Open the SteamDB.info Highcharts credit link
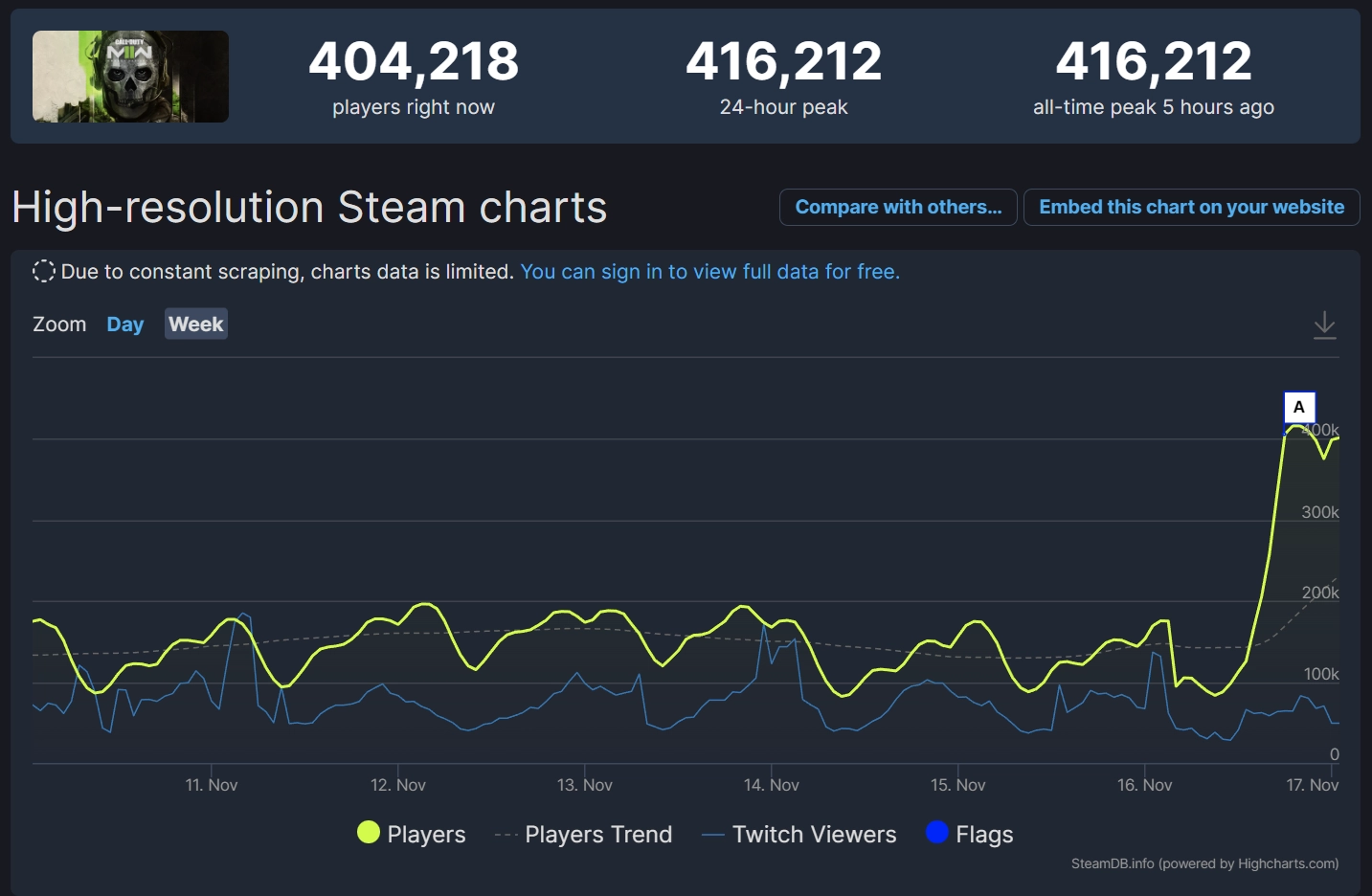This screenshot has width=1372, height=896. (1204, 863)
